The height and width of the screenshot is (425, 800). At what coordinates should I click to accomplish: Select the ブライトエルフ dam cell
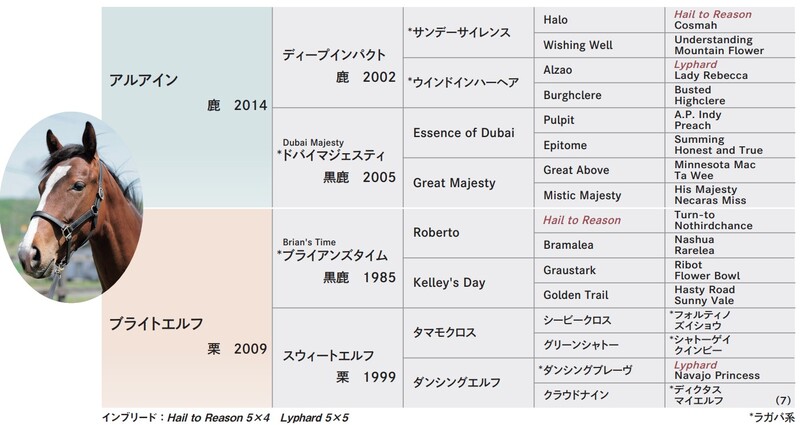click(187, 308)
